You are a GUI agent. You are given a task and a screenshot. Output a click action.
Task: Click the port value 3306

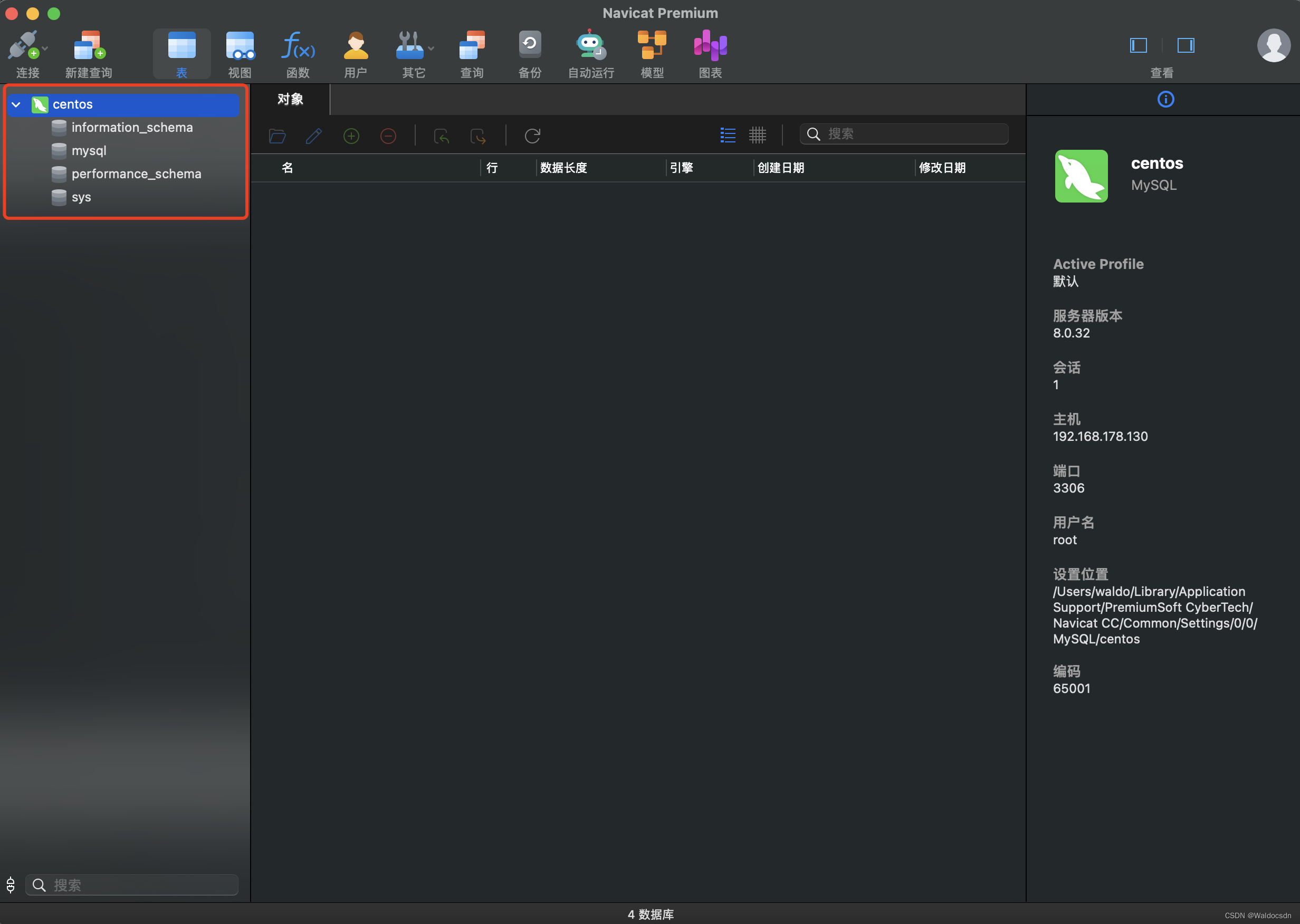click(1068, 488)
